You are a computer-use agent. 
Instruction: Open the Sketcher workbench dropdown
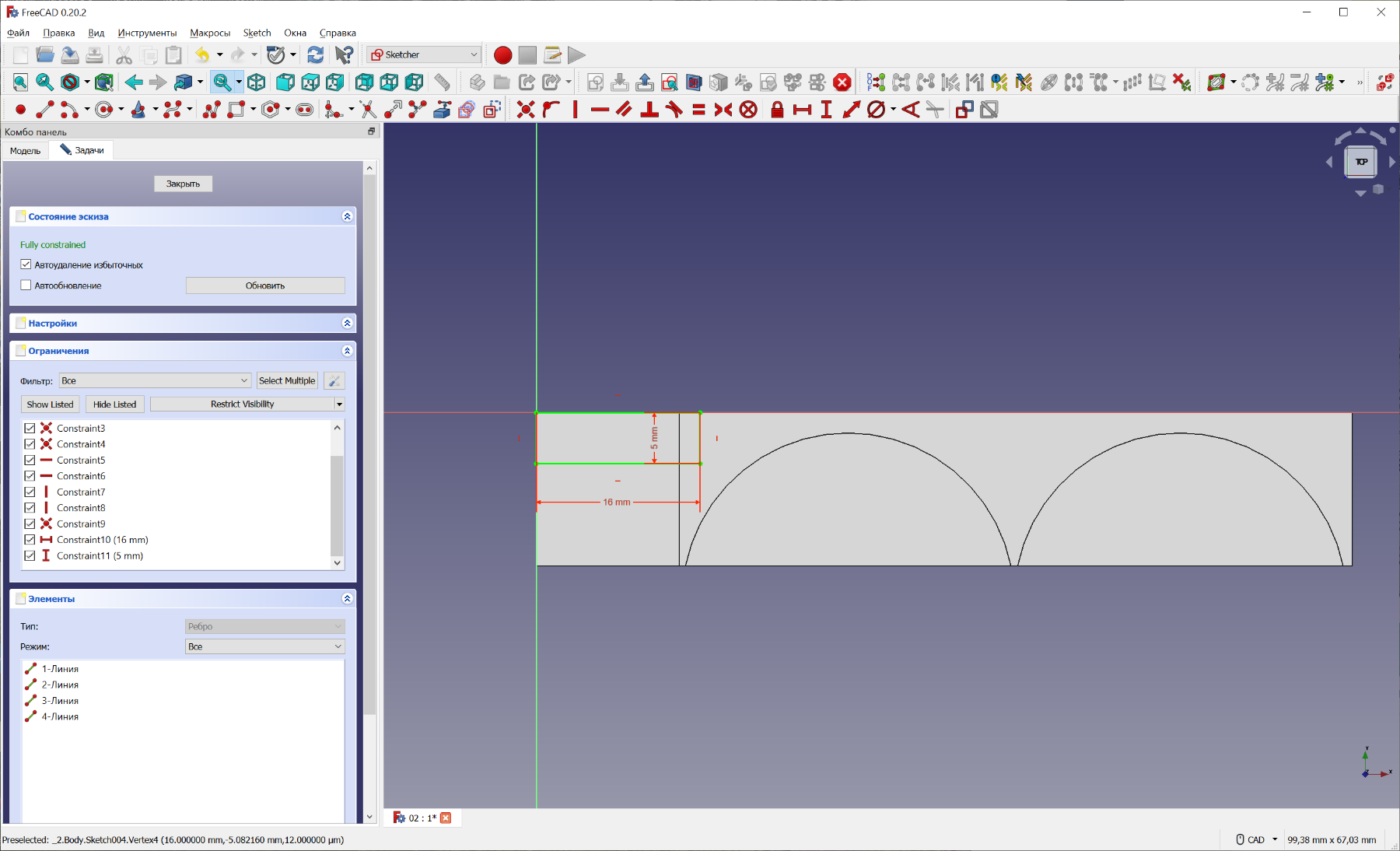click(424, 54)
